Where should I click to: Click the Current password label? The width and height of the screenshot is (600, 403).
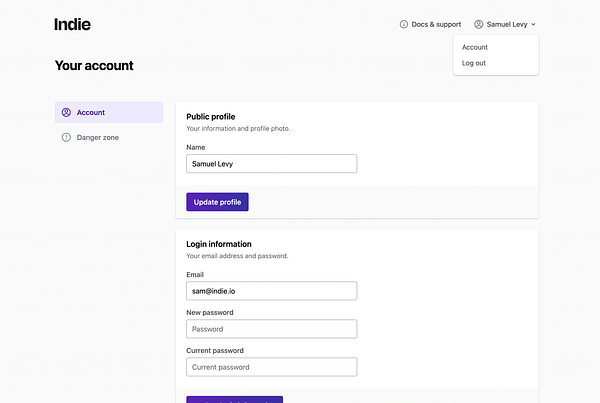click(215, 351)
